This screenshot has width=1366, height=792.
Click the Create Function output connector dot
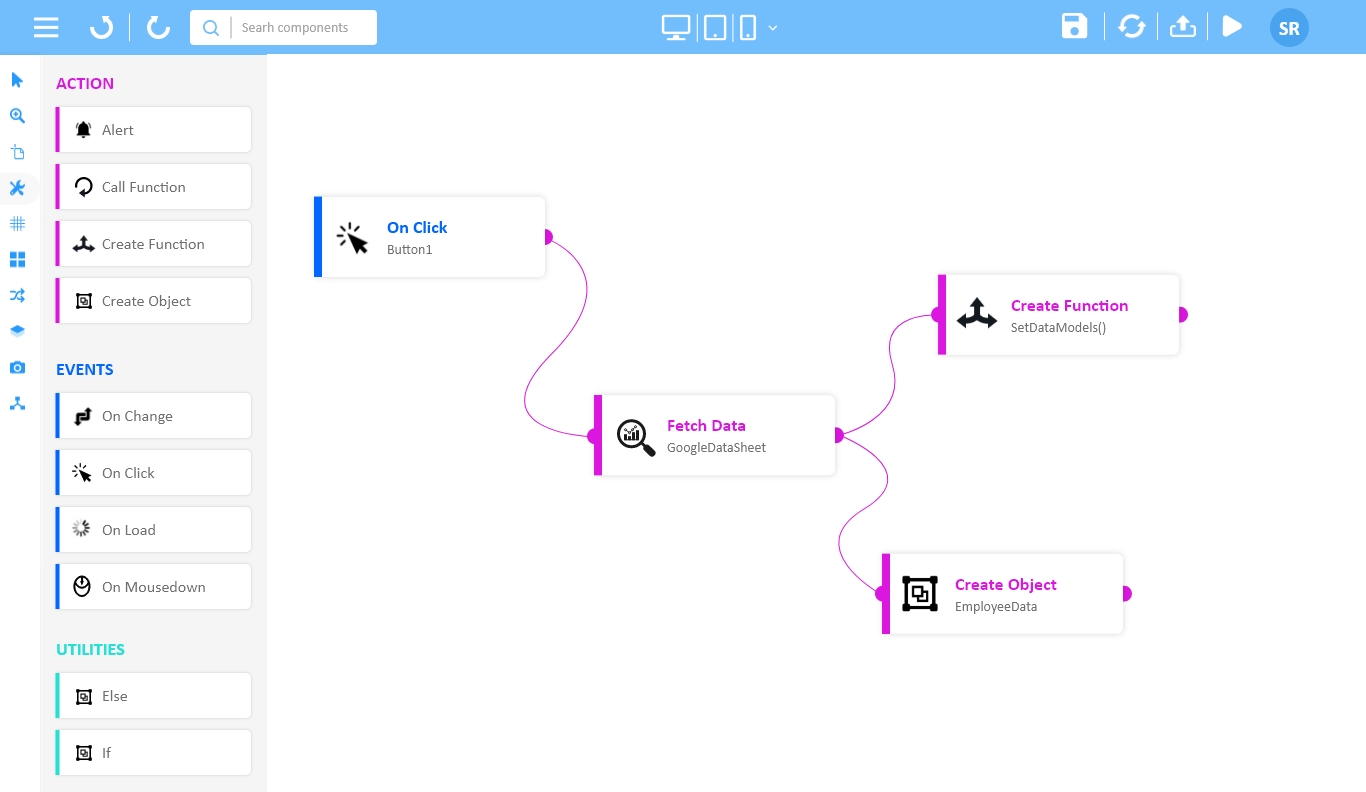1182,315
